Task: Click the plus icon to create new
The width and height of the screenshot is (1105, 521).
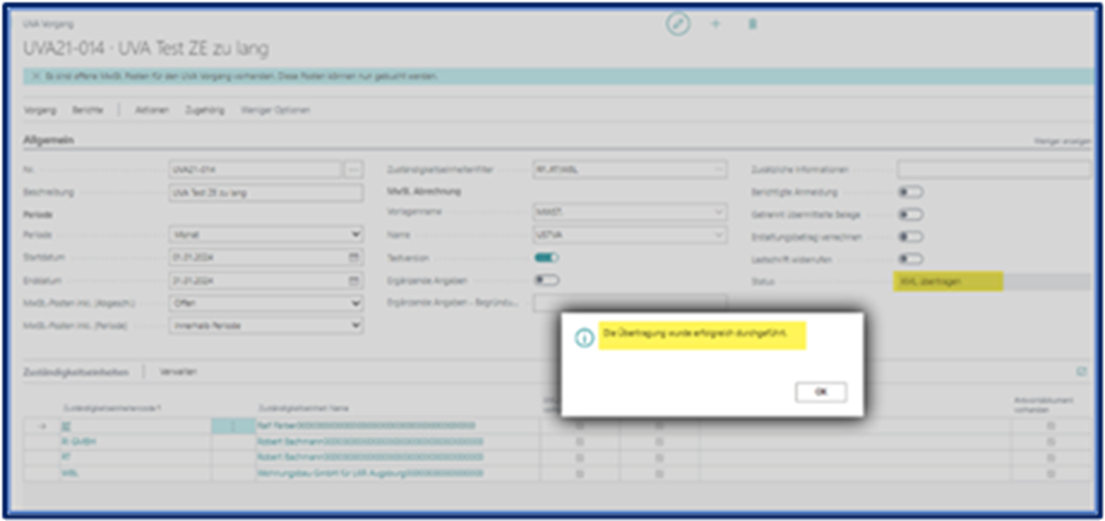Action: coord(715,24)
